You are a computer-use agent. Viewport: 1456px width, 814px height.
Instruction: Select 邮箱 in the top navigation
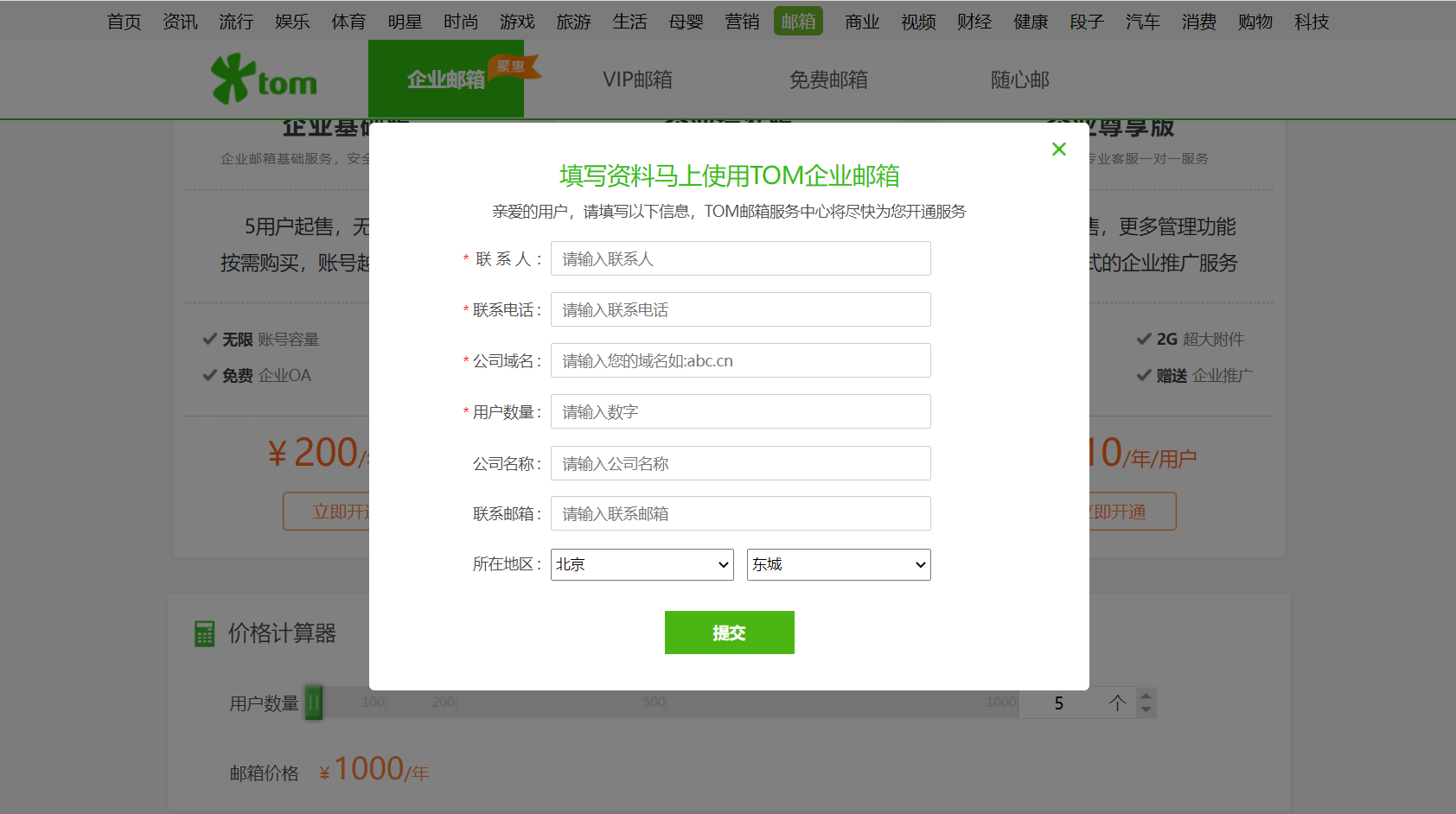pos(797,21)
